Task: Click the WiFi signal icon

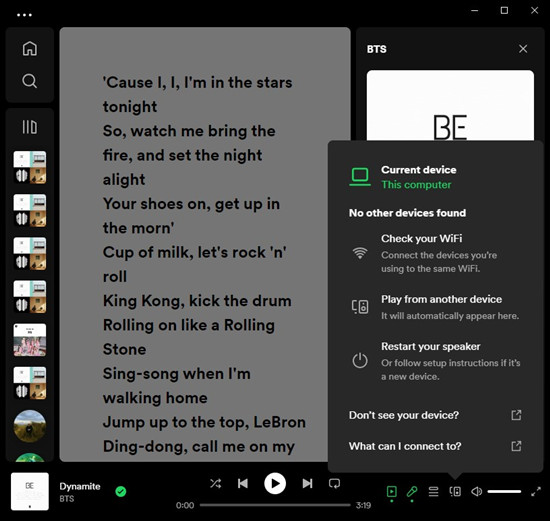Action: [x=360, y=253]
